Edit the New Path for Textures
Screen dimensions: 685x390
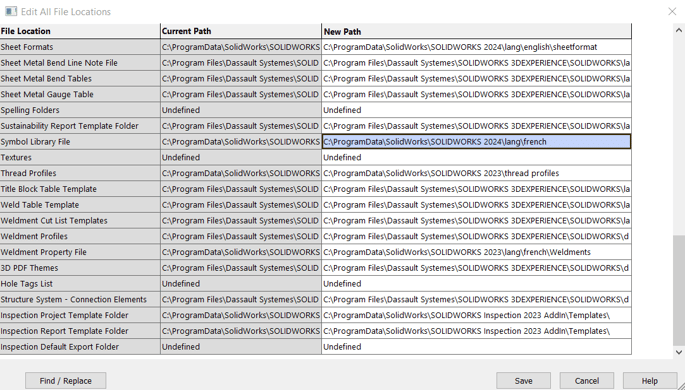pyautogui.click(x=477, y=157)
